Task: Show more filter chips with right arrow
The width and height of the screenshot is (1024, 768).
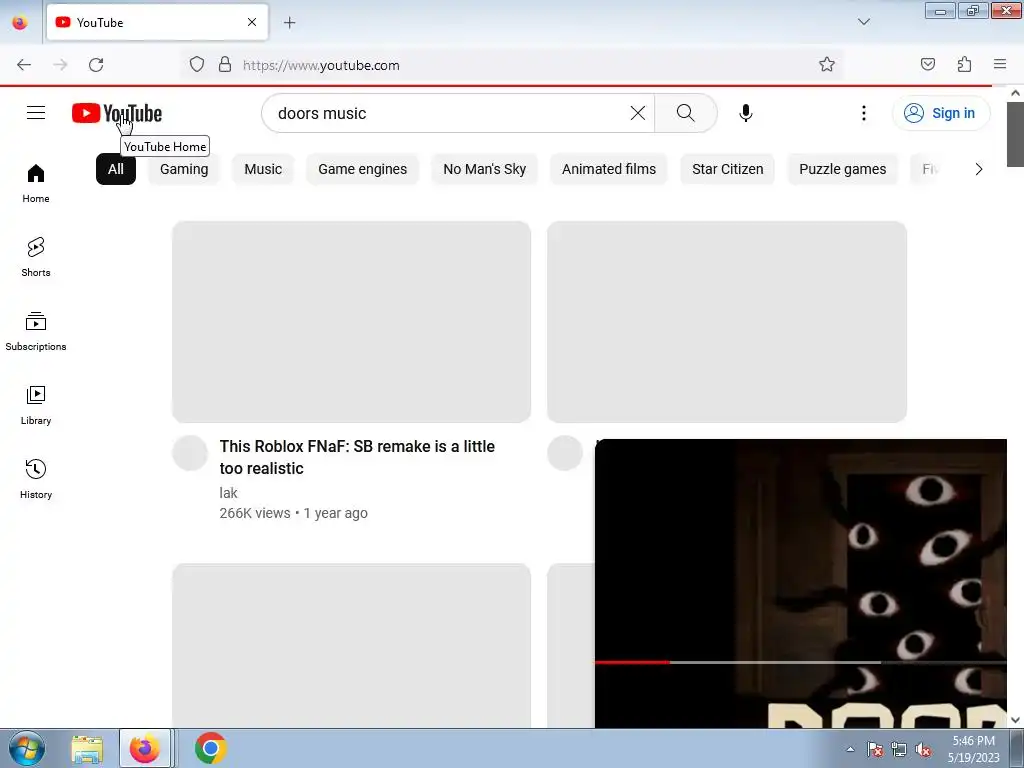Action: 978,169
